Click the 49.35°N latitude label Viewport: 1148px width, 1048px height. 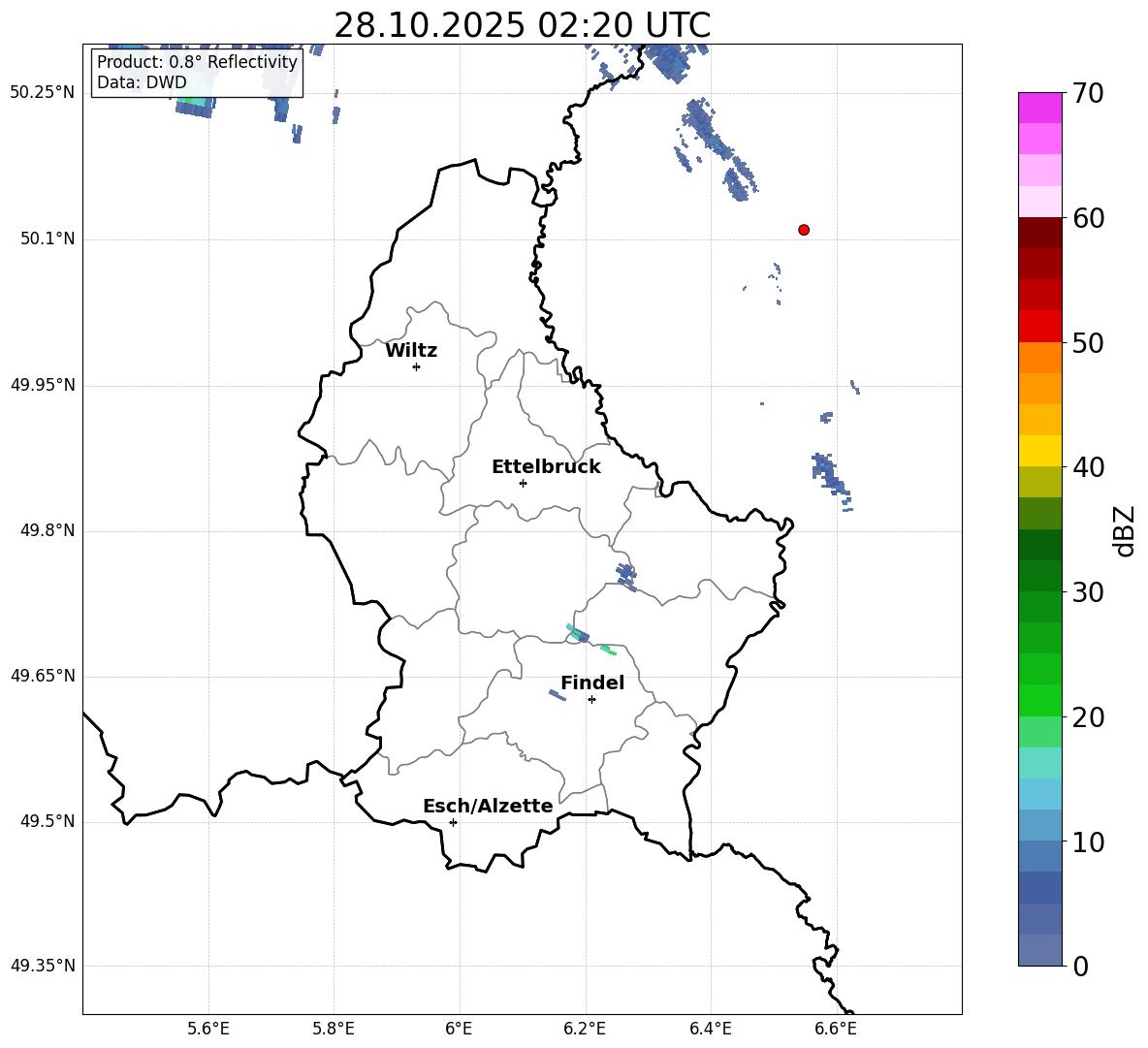click(43, 966)
